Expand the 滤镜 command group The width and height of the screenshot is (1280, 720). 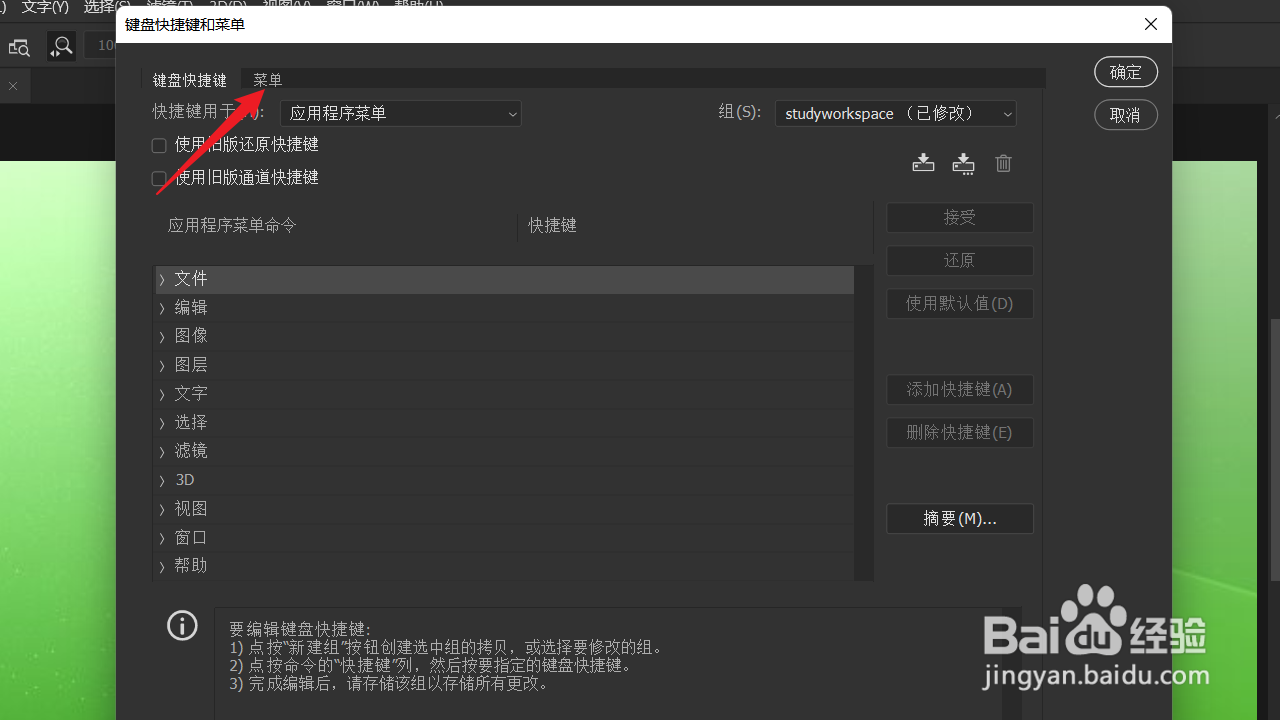coord(163,450)
